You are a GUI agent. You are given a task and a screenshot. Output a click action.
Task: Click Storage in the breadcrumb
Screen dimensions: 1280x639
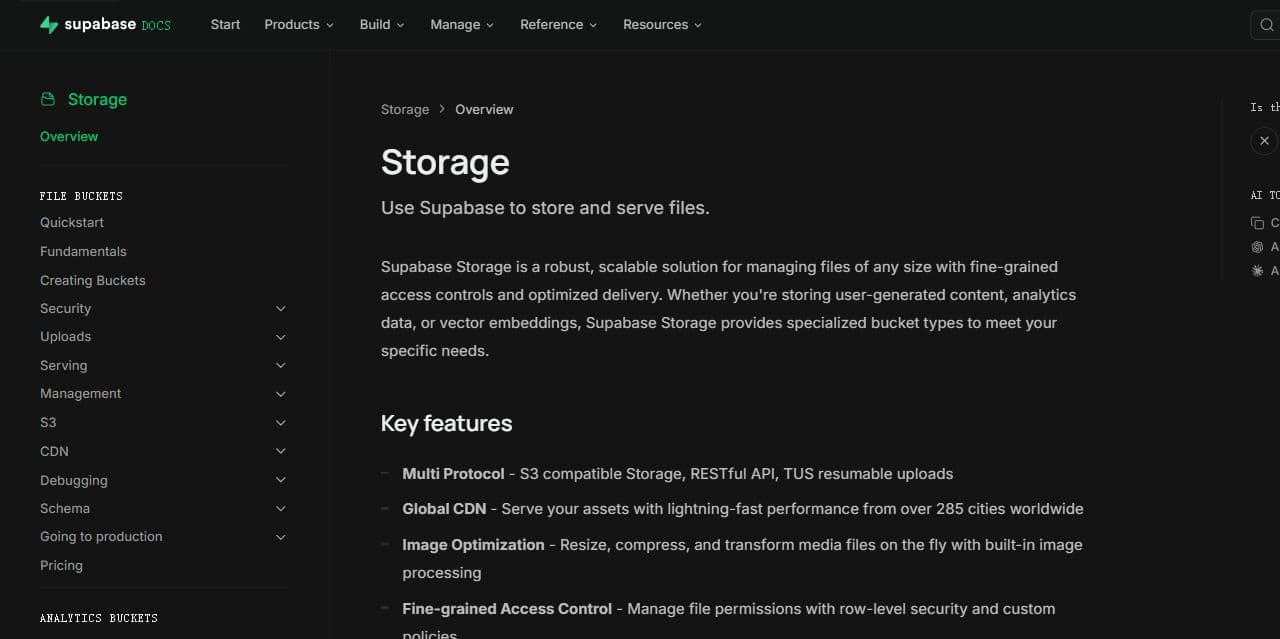click(x=405, y=109)
